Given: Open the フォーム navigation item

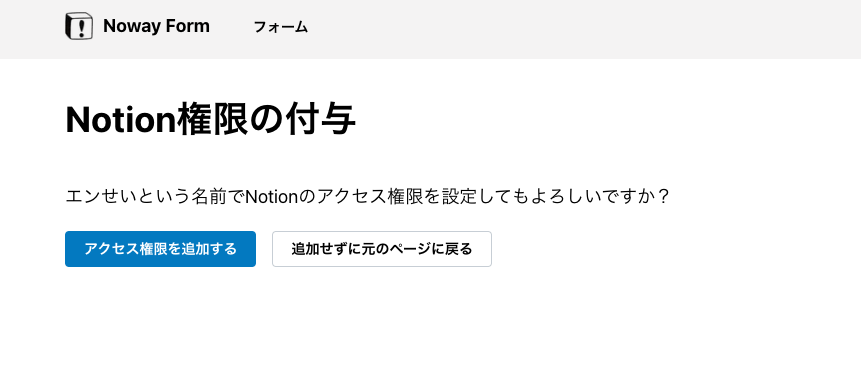Looking at the screenshot, I should pyautogui.click(x=281, y=27).
